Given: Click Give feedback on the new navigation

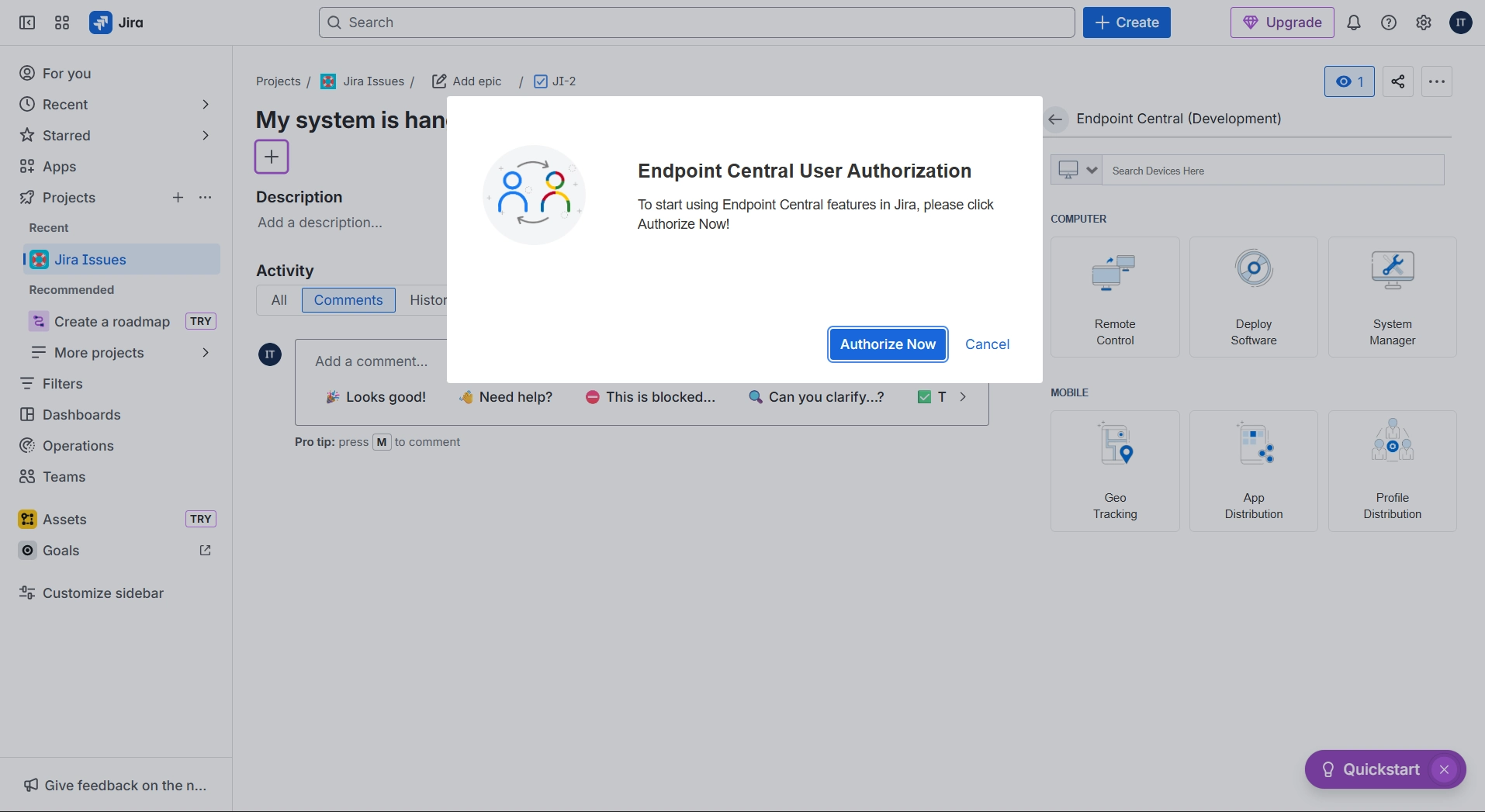Looking at the screenshot, I should [116, 786].
